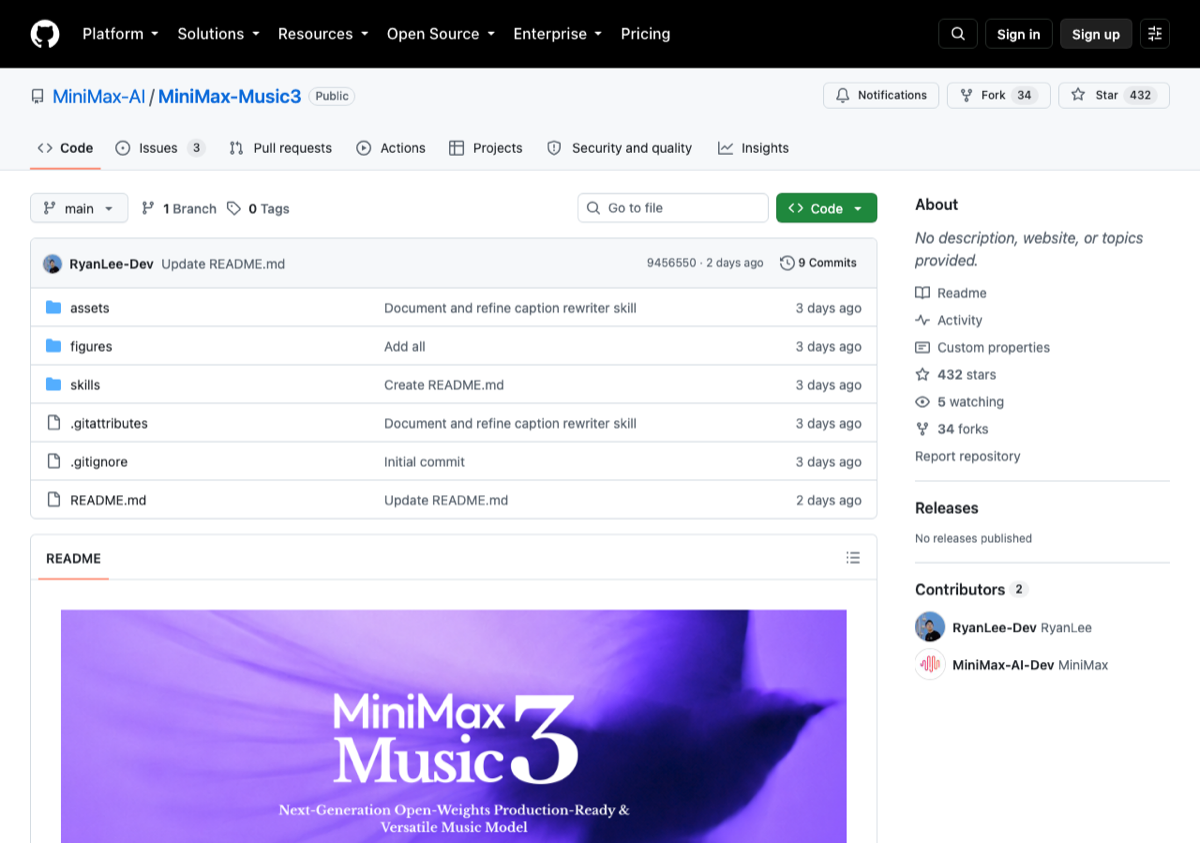
Task: Open the appearance settings sliders icon
Action: [1155, 34]
